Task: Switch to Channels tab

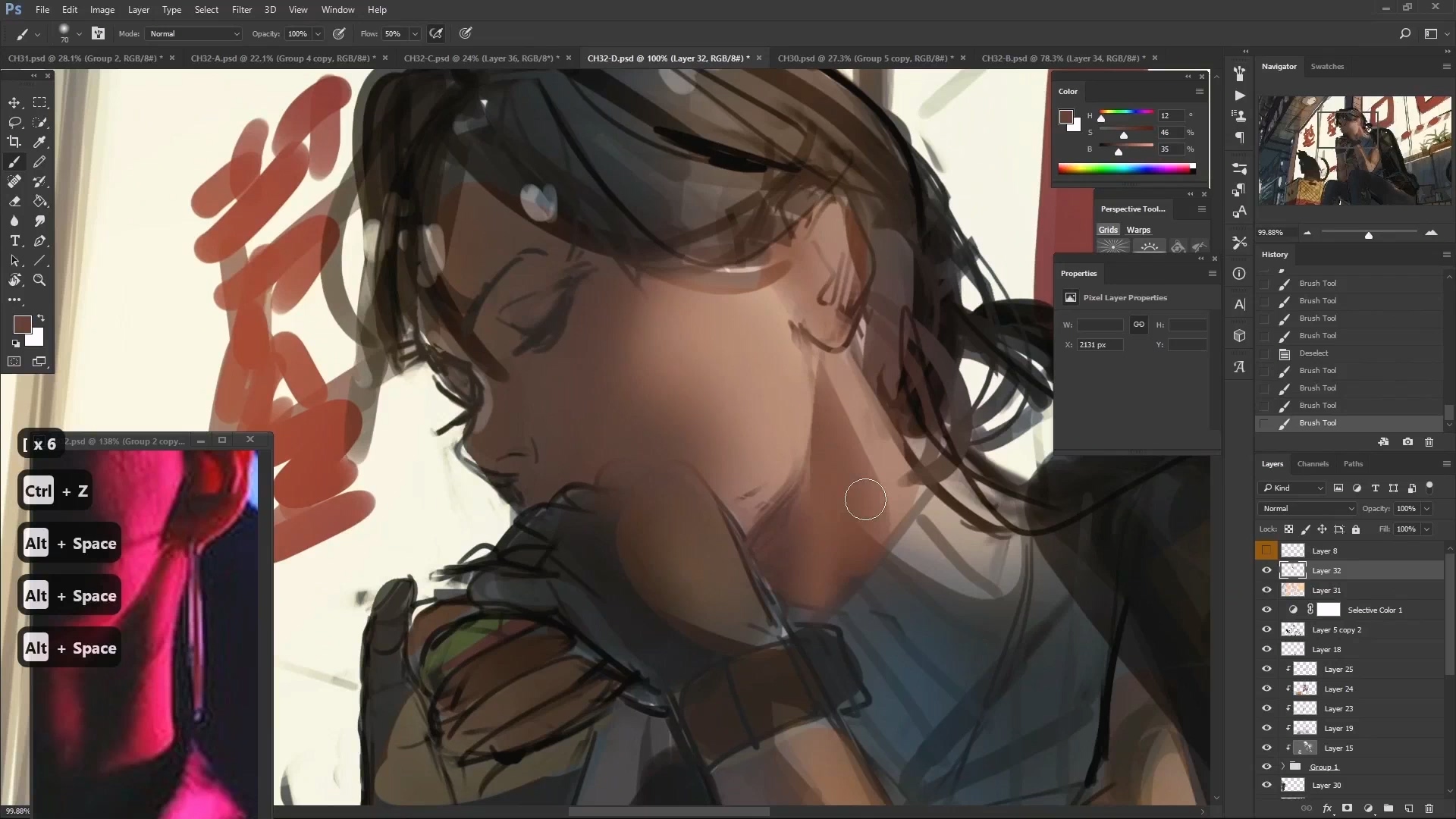Action: [1313, 464]
